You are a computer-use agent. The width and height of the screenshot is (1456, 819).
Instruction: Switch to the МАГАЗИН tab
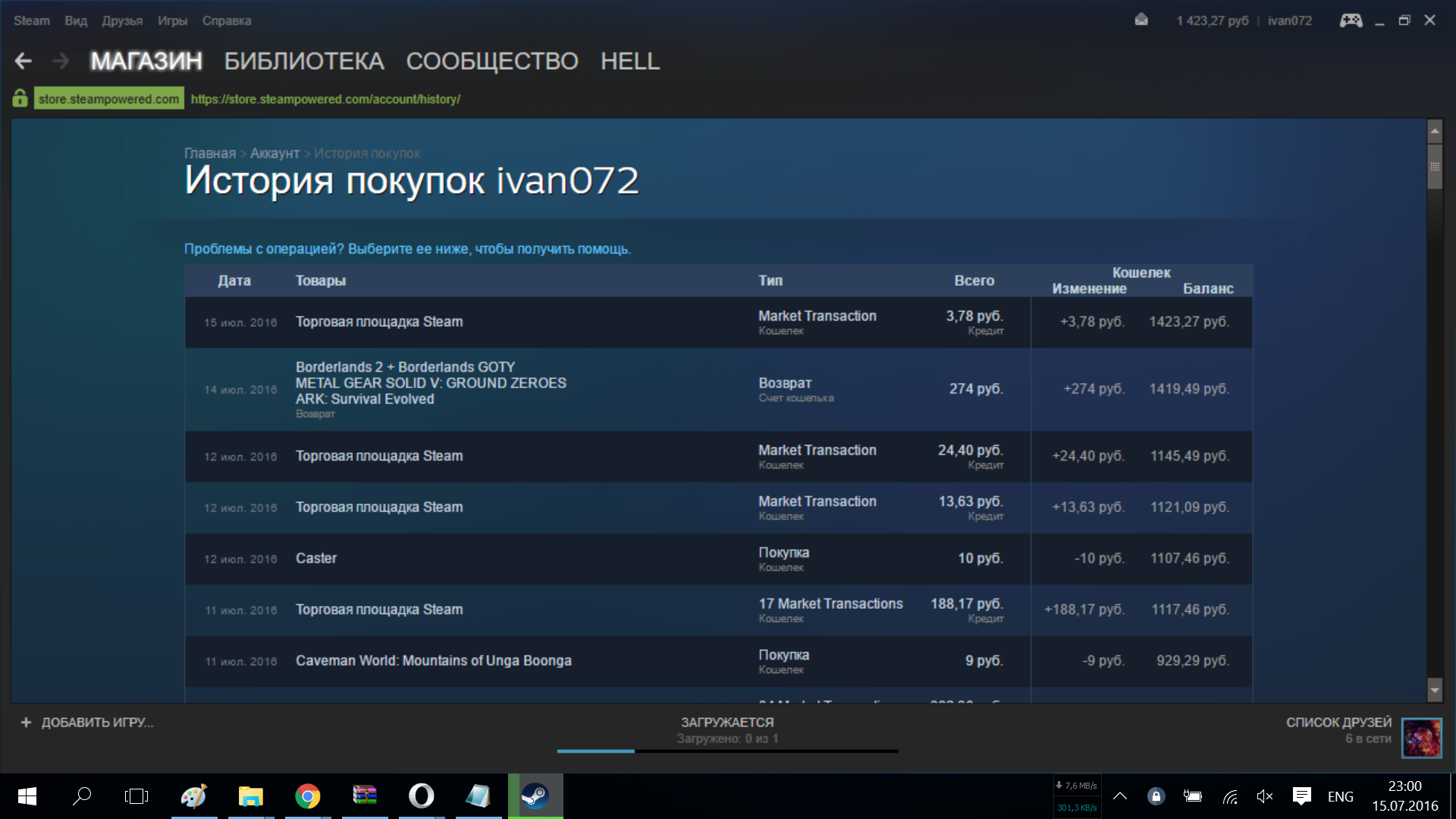[146, 61]
